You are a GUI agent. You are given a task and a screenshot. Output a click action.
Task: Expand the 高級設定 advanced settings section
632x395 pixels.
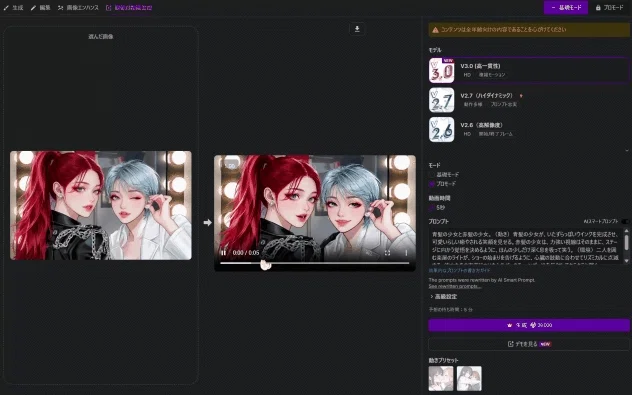[444, 297]
